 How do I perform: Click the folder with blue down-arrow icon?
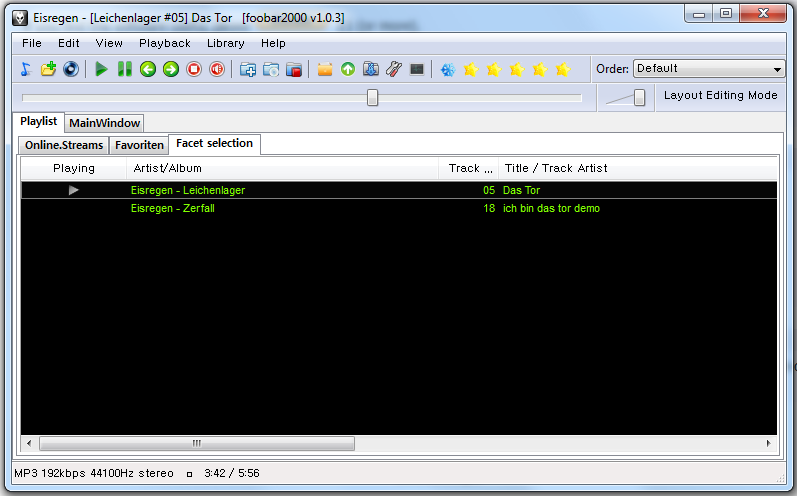371,69
